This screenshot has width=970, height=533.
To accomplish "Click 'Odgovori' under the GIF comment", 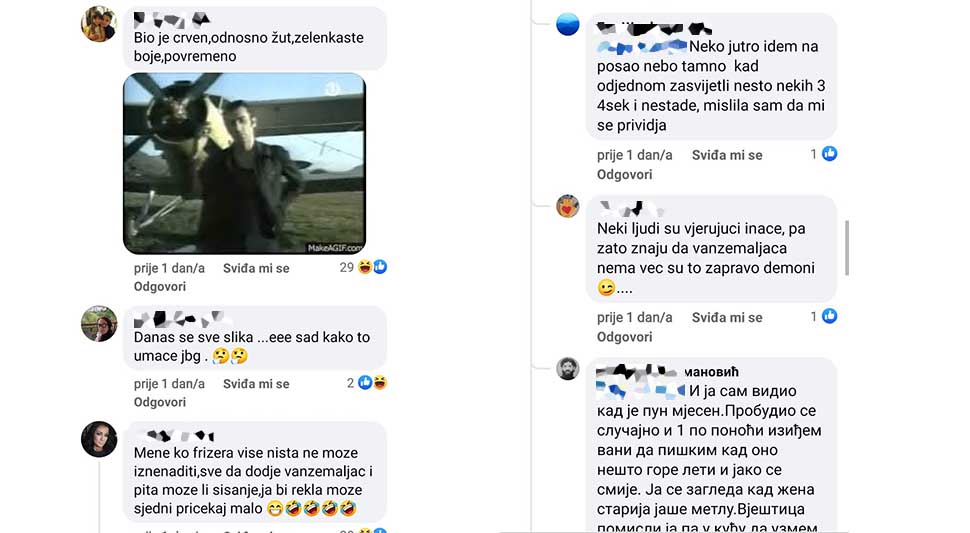I will coord(160,286).
